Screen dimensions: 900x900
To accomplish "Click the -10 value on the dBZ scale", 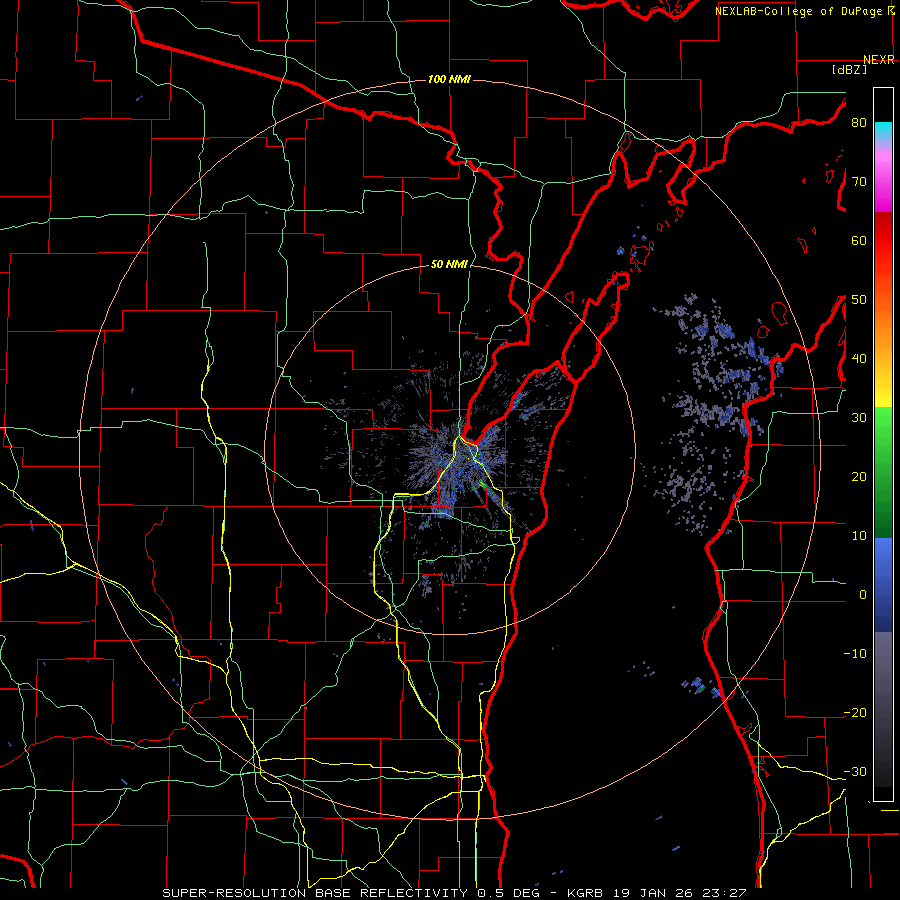I will (x=855, y=654).
